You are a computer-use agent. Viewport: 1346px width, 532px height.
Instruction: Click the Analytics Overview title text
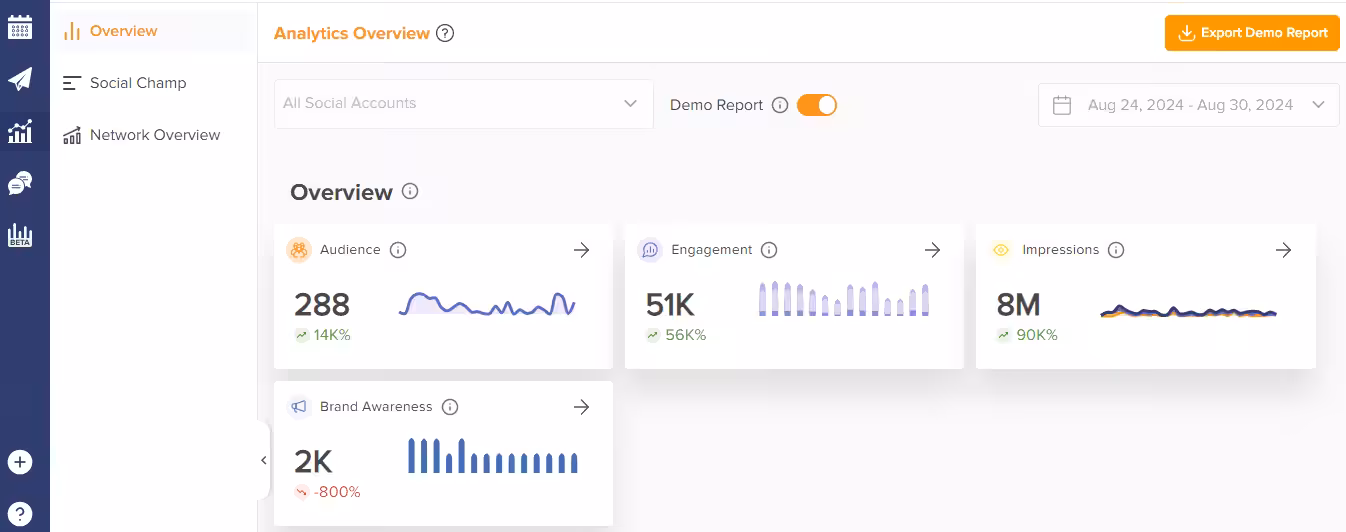pyautogui.click(x=352, y=33)
